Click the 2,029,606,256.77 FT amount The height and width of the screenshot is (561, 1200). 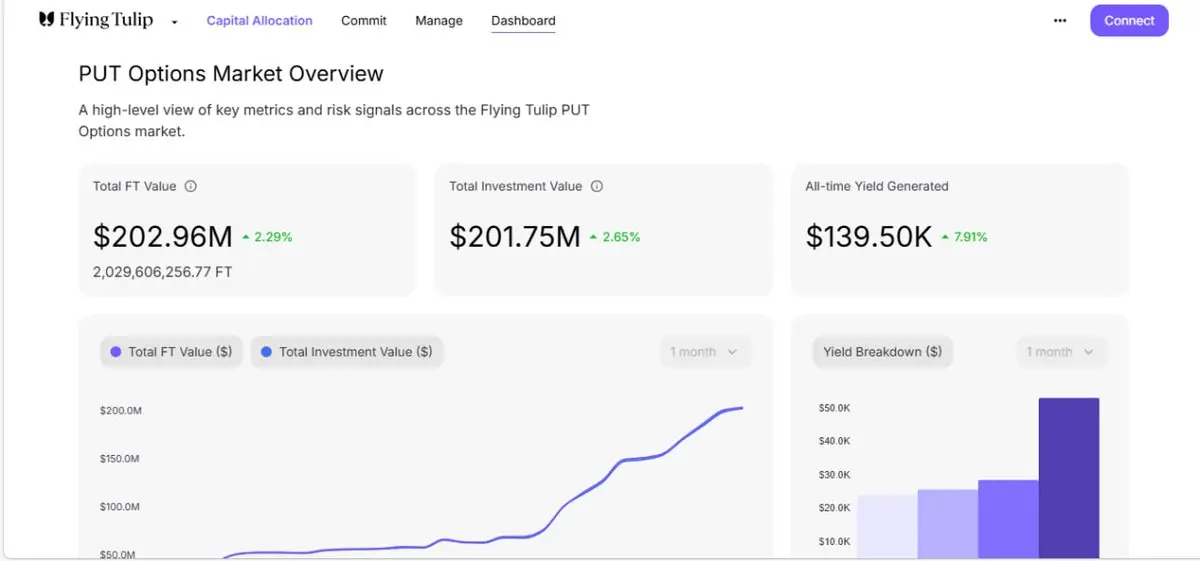pyautogui.click(x=162, y=272)
